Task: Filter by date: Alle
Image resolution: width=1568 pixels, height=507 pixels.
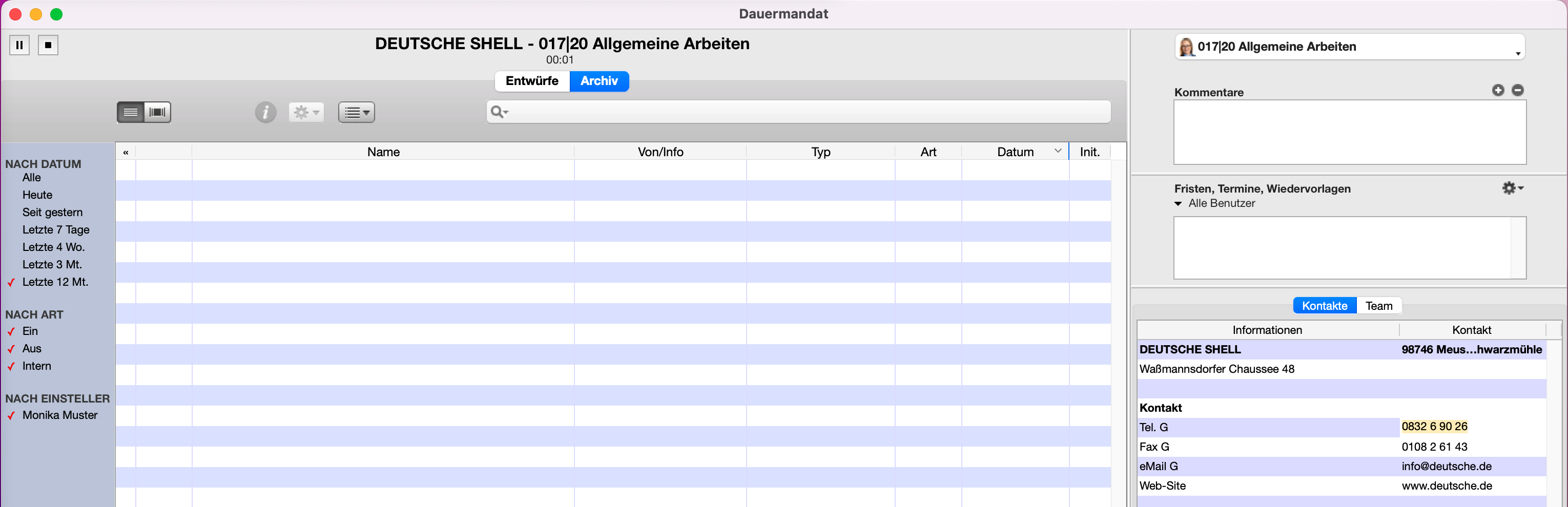Action: click(32, 178)
